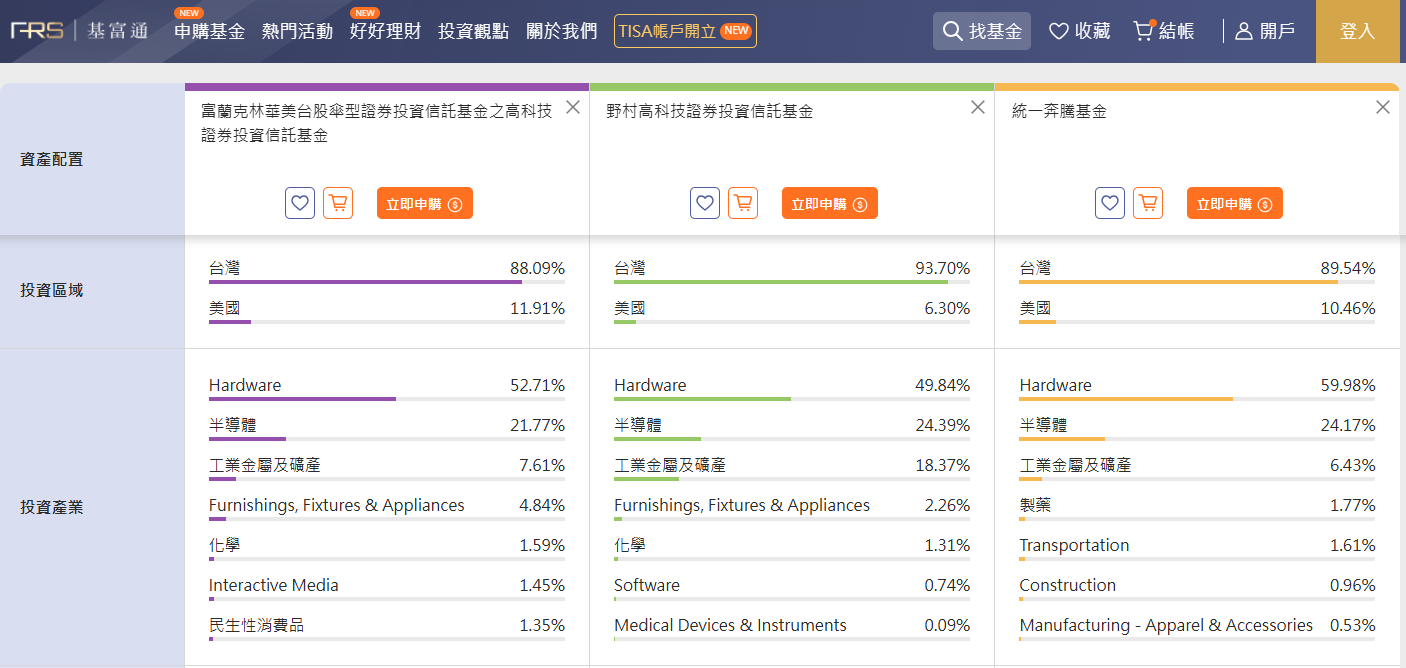Click 立即申購 for 富蘭克林華美 fund
This screenshot has height=668, width=1406.
coord(425,203)
